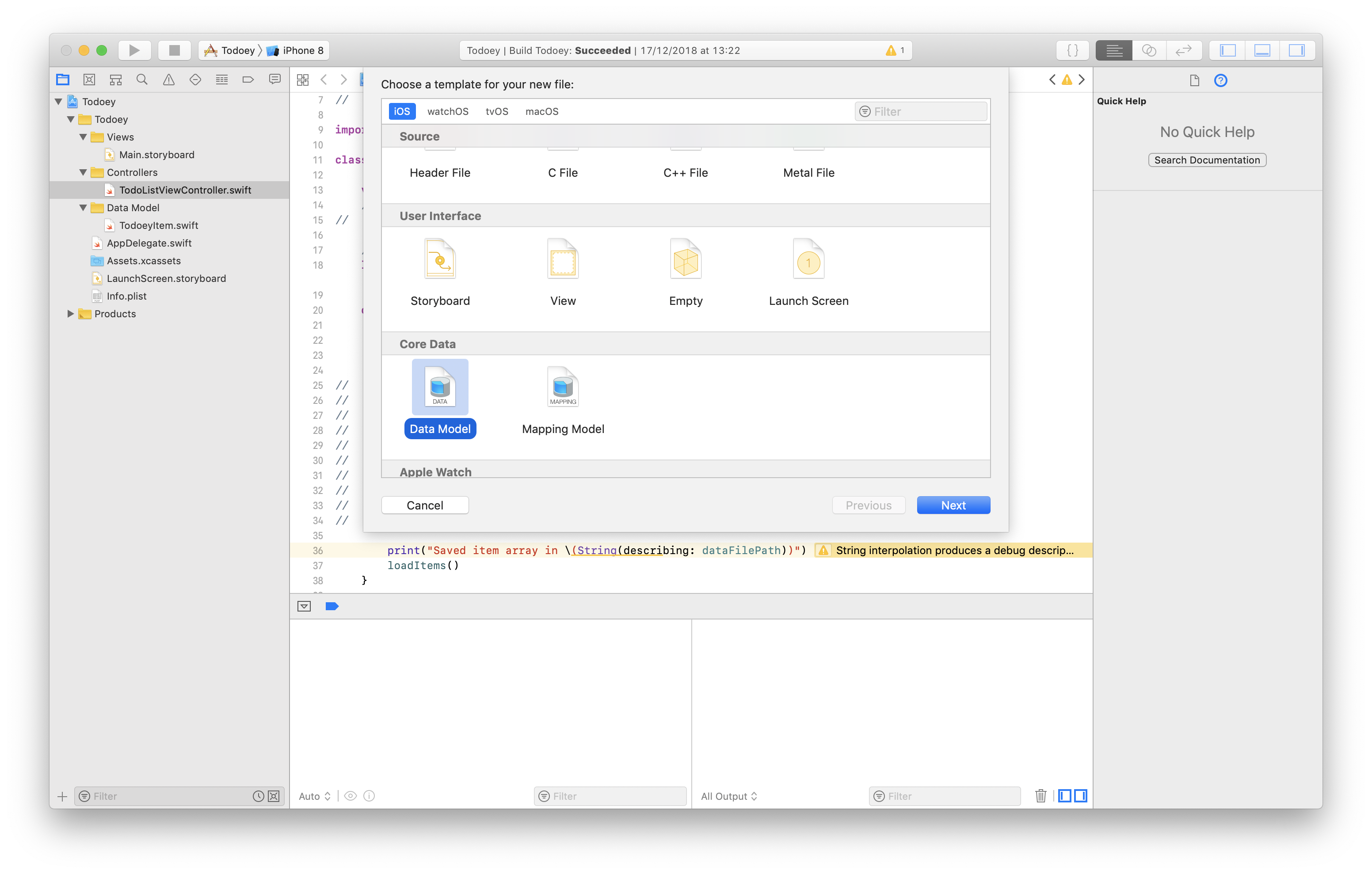The width and height of the screenshot is (1372, 874).
Task: Expand the Products folder
Action: point(71,314)
